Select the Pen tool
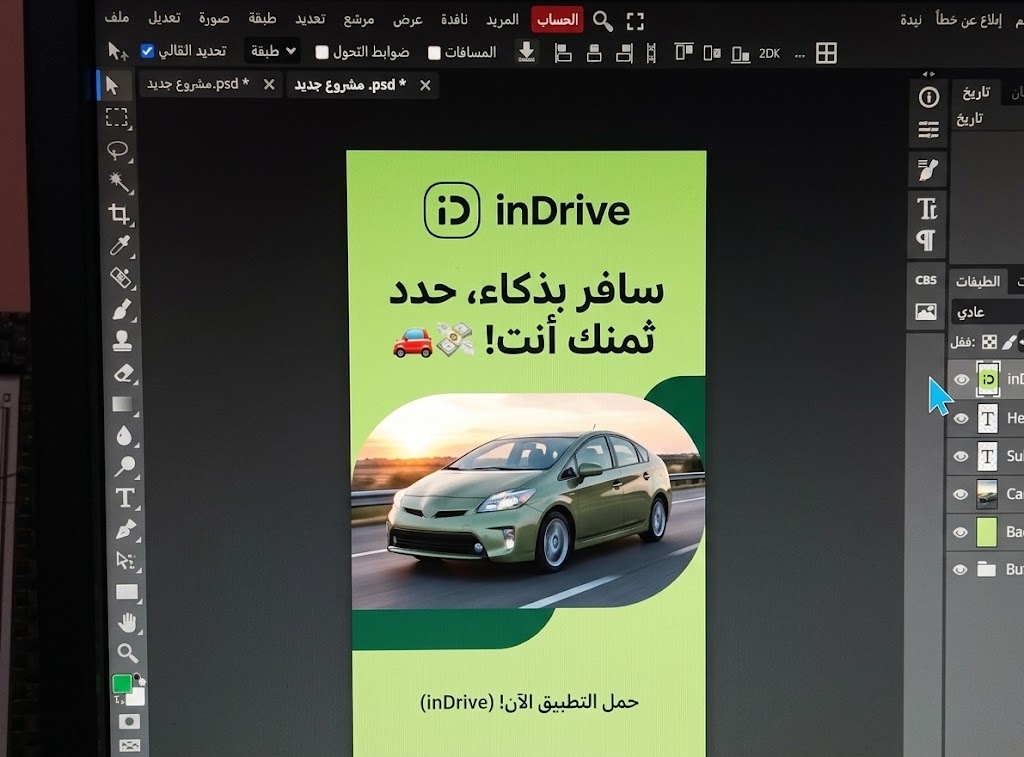 point(125,529)
